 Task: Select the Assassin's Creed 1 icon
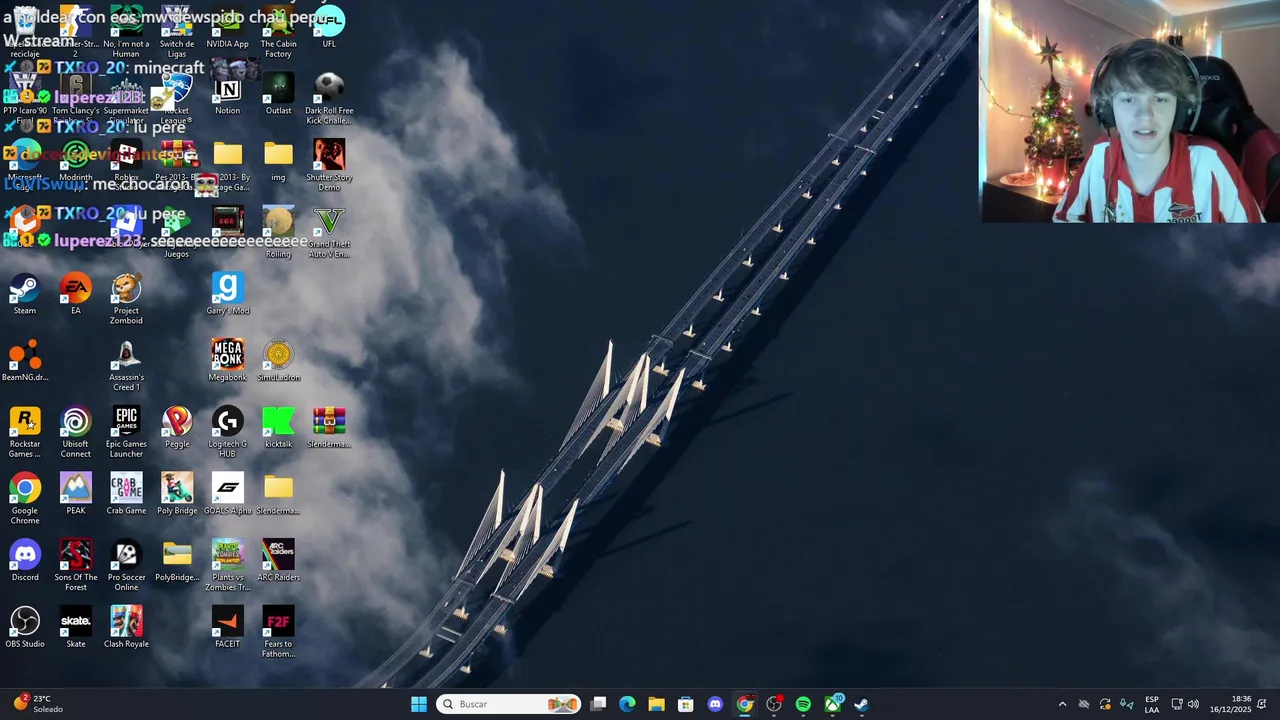(126, 366)
